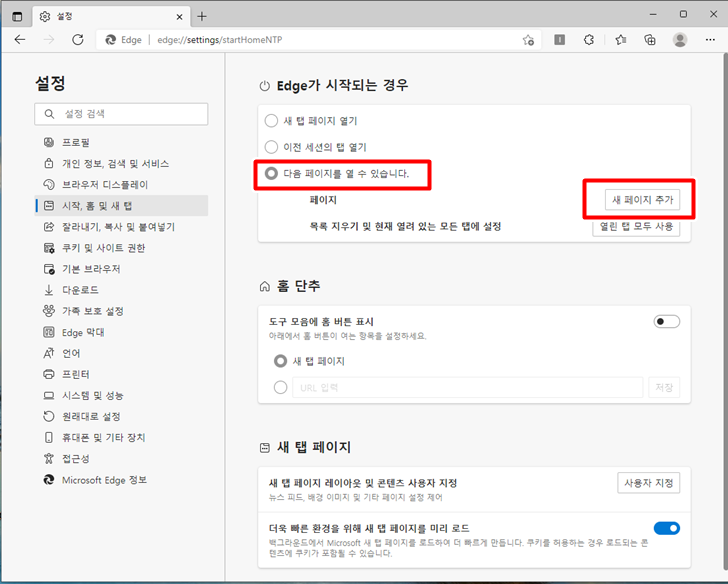The height and width of the screenshot is (584, 728).
Task: Toggle 도구 모음에 홈 버튼 표시 switch
Action: coord(667,321)
